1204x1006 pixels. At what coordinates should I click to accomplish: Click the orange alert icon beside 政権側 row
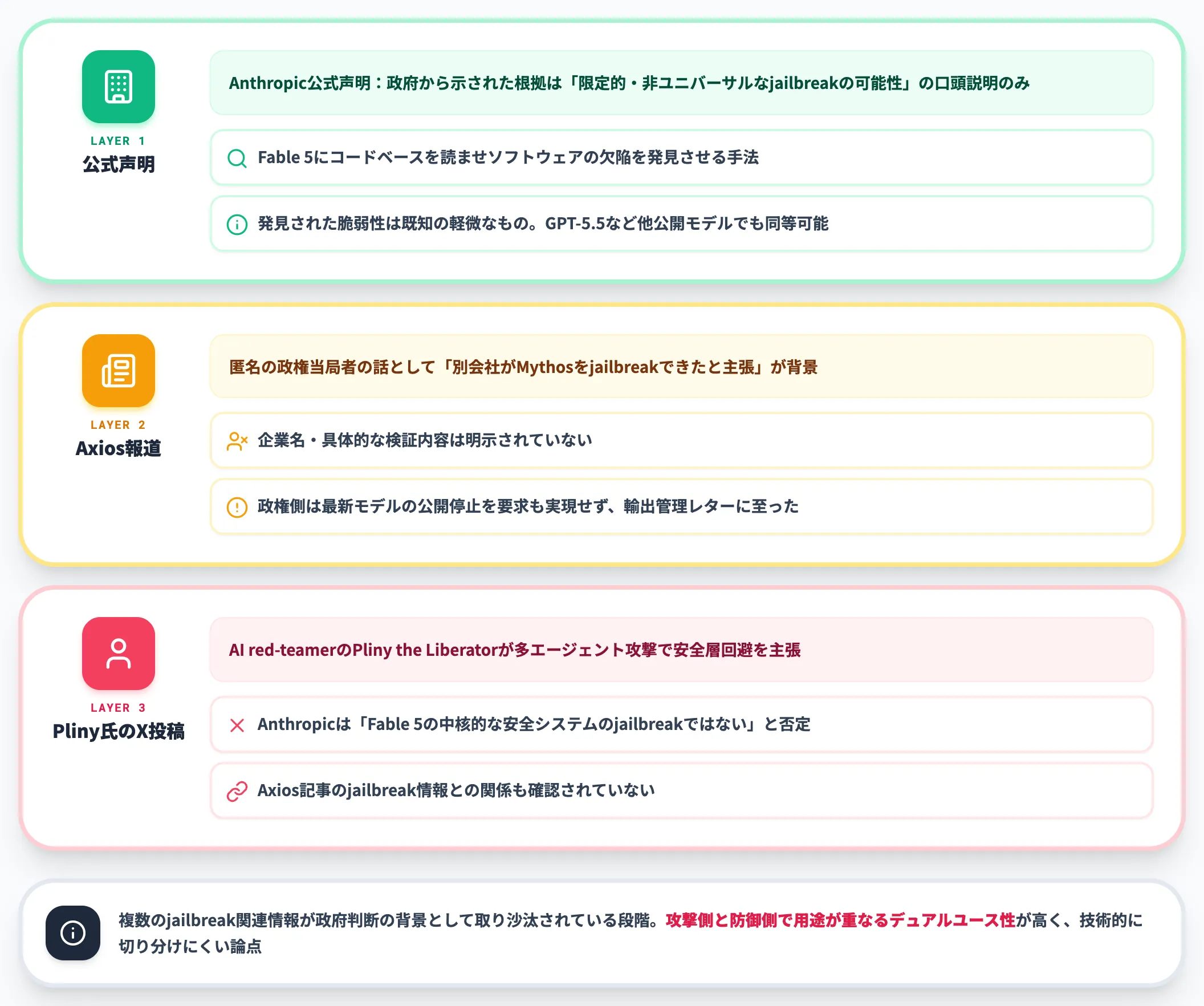tap(237, 507)
